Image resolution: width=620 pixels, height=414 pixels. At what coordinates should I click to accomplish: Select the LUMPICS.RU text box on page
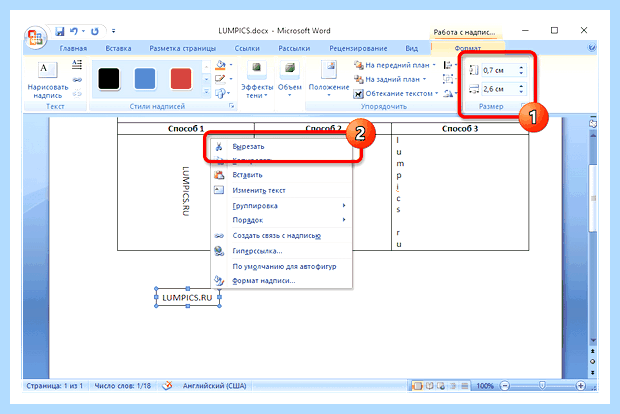(187, 298)
